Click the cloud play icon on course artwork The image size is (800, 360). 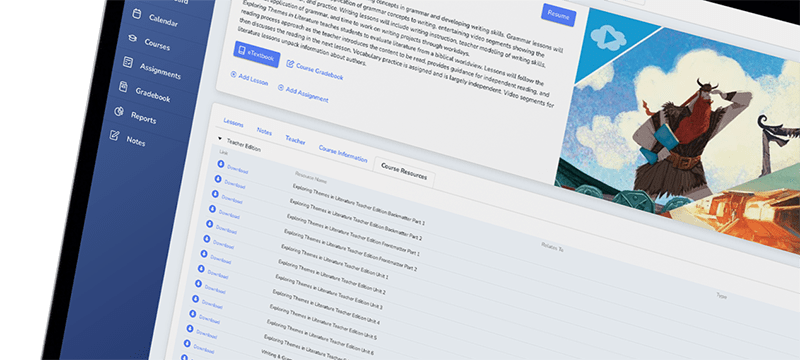(x=608, y=39)
